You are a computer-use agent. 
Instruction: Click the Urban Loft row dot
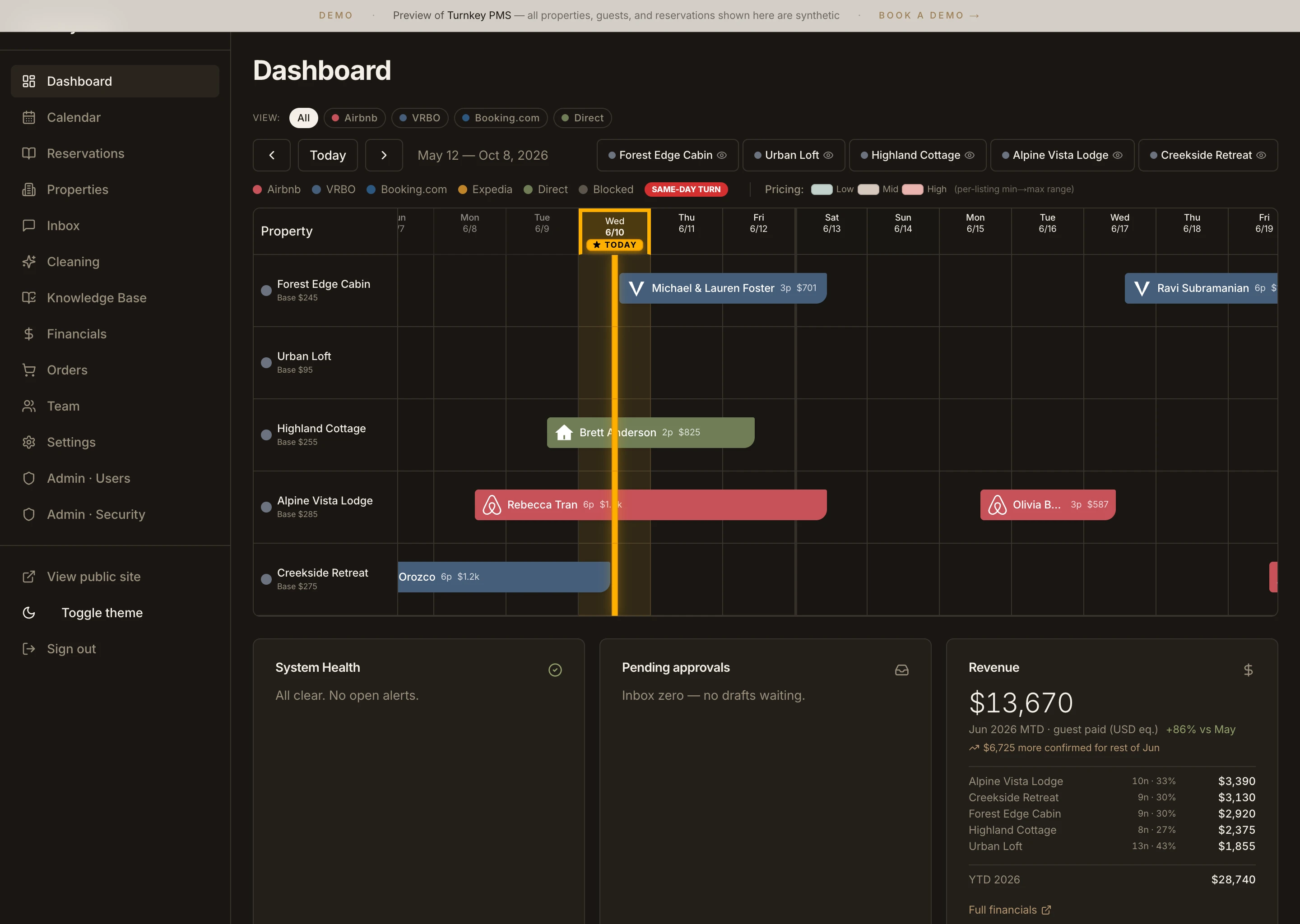(266, 363)
